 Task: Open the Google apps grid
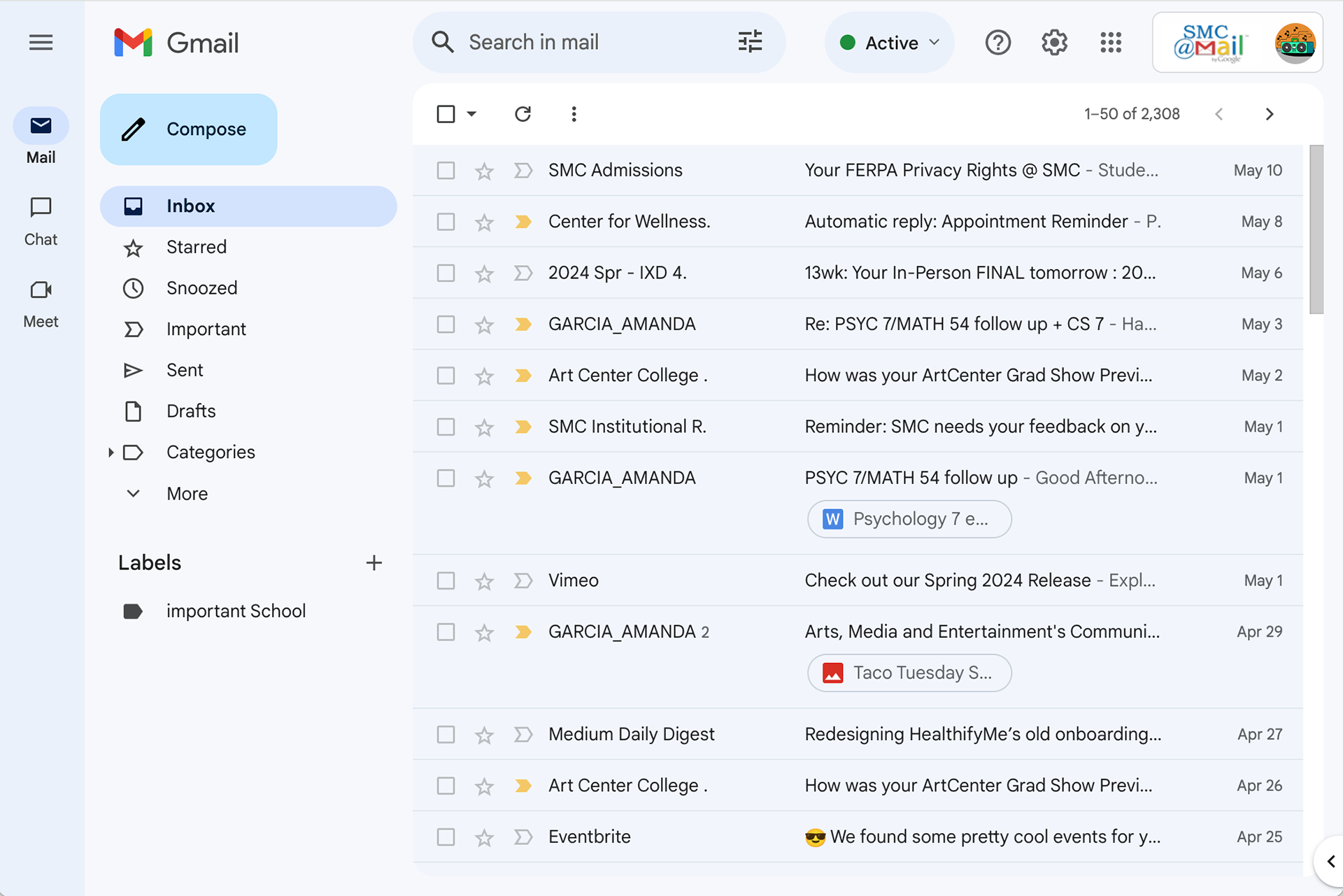pyautogui.click(x=1111, y=43)
